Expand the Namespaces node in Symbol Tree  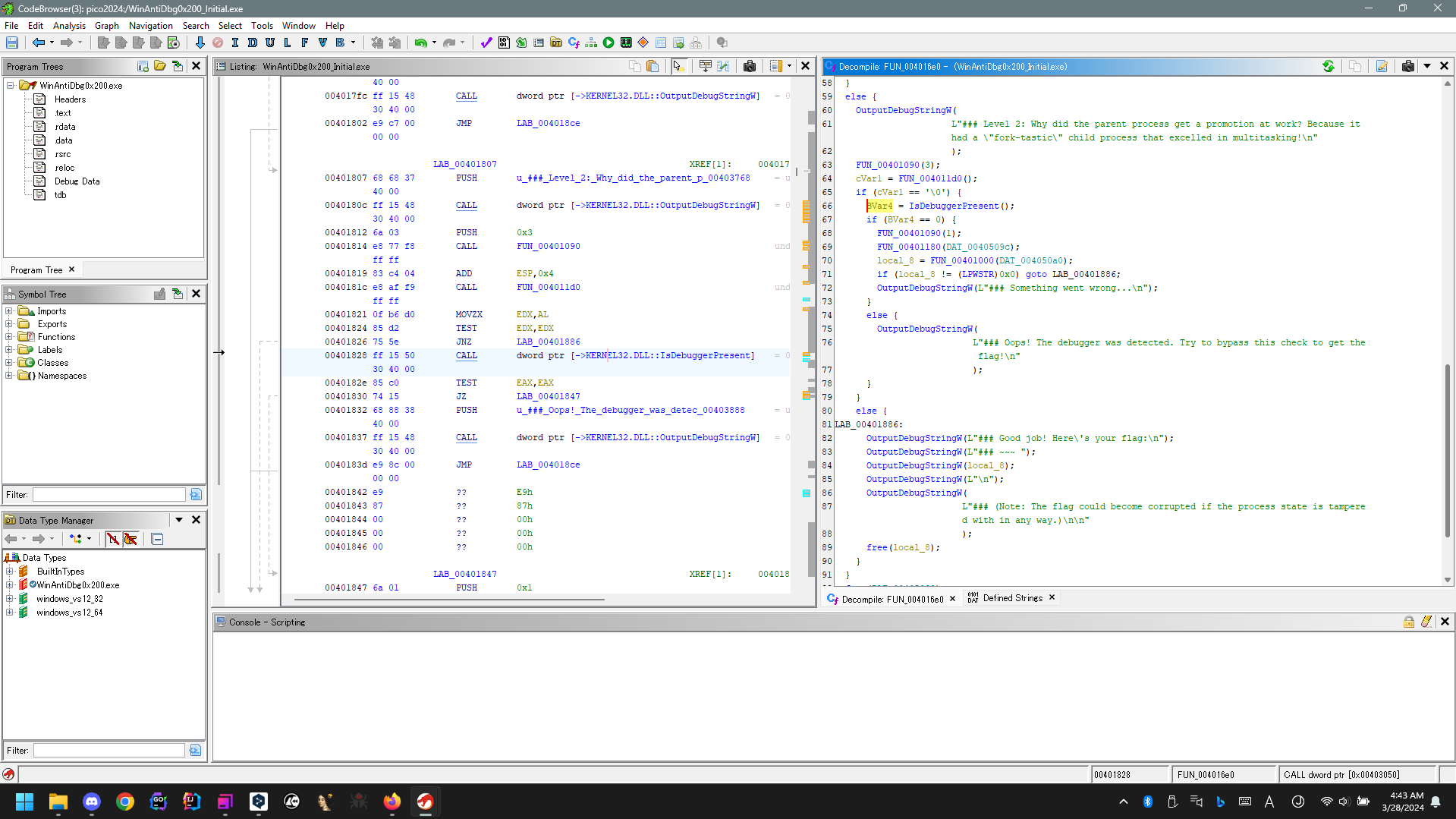click(x=9, y=376)
